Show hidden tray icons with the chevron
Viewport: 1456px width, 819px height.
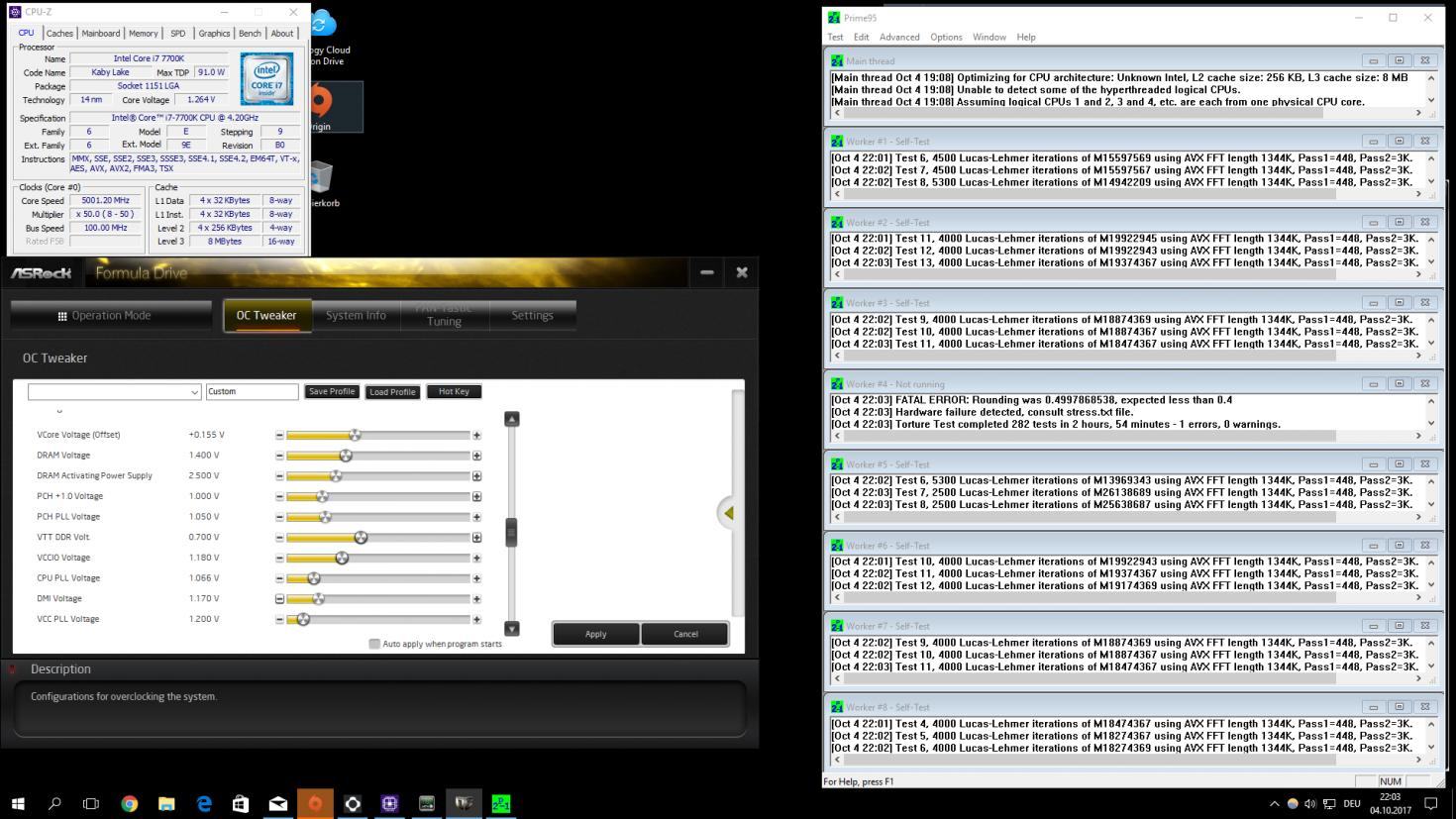pos(1274,803)
